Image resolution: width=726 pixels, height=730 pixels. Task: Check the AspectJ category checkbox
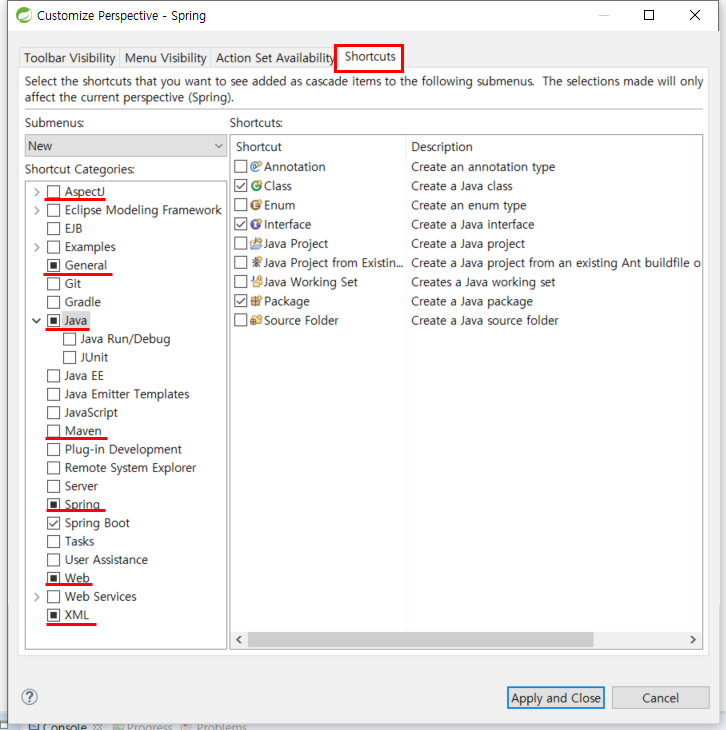tap(54, 191)
